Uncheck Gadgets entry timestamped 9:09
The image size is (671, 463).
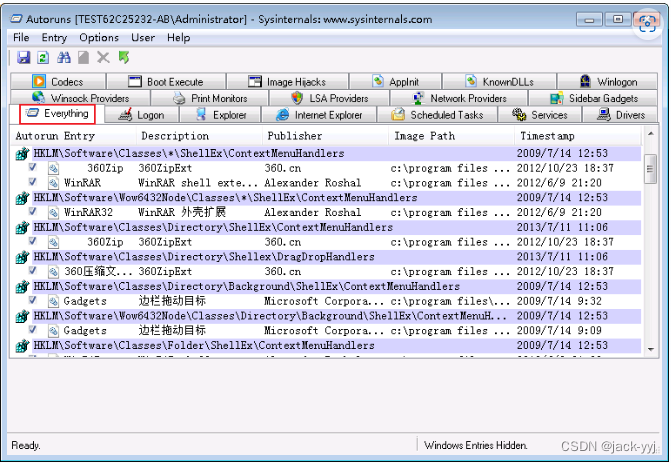pos(33,329)
